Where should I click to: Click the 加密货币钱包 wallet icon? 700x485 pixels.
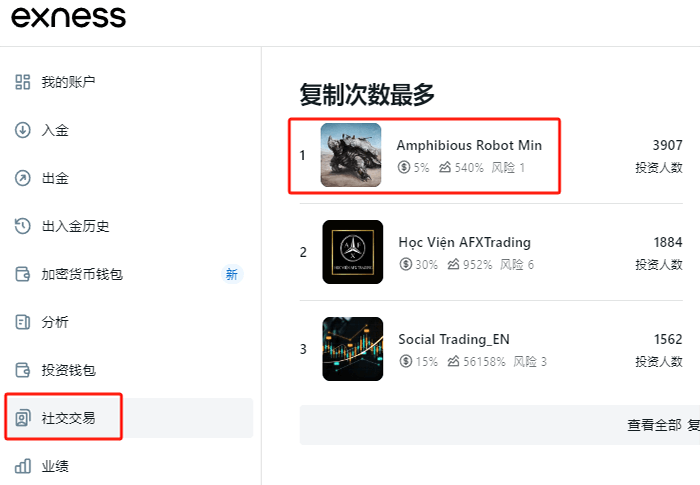click(23, 274)
